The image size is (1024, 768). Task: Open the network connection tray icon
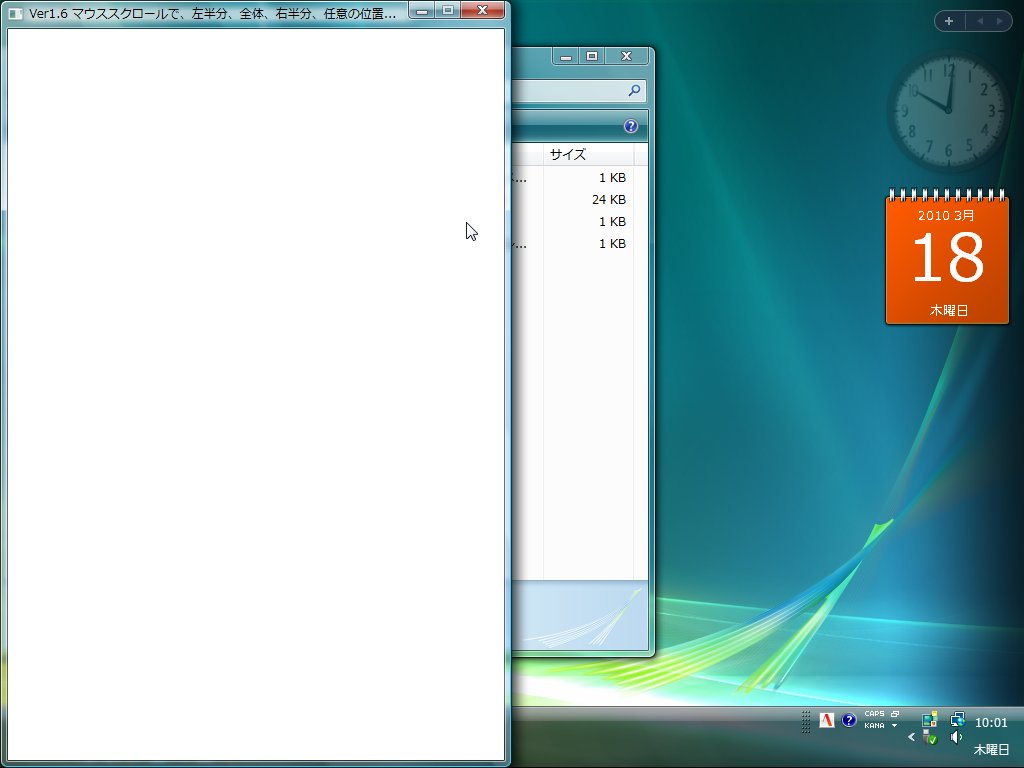[957, 719]
